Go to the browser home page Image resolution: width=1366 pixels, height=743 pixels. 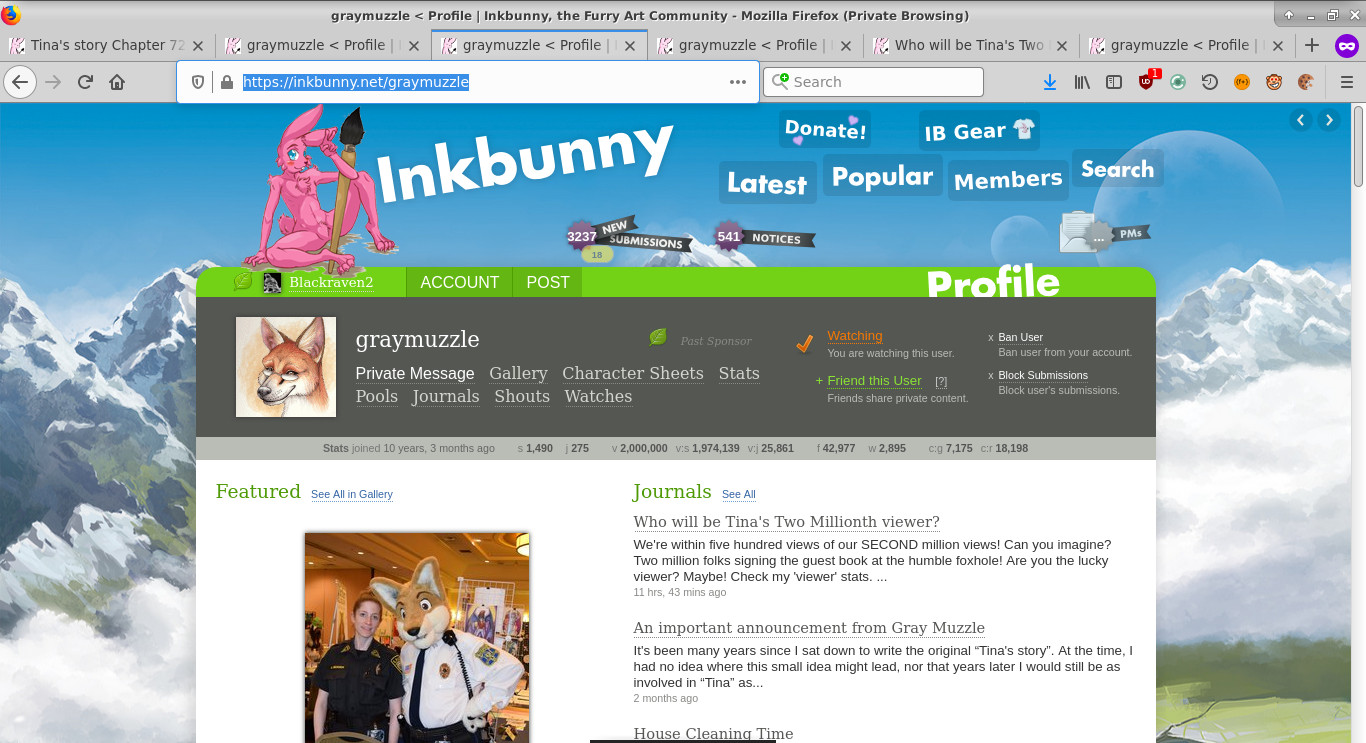(x=117, y=82)
